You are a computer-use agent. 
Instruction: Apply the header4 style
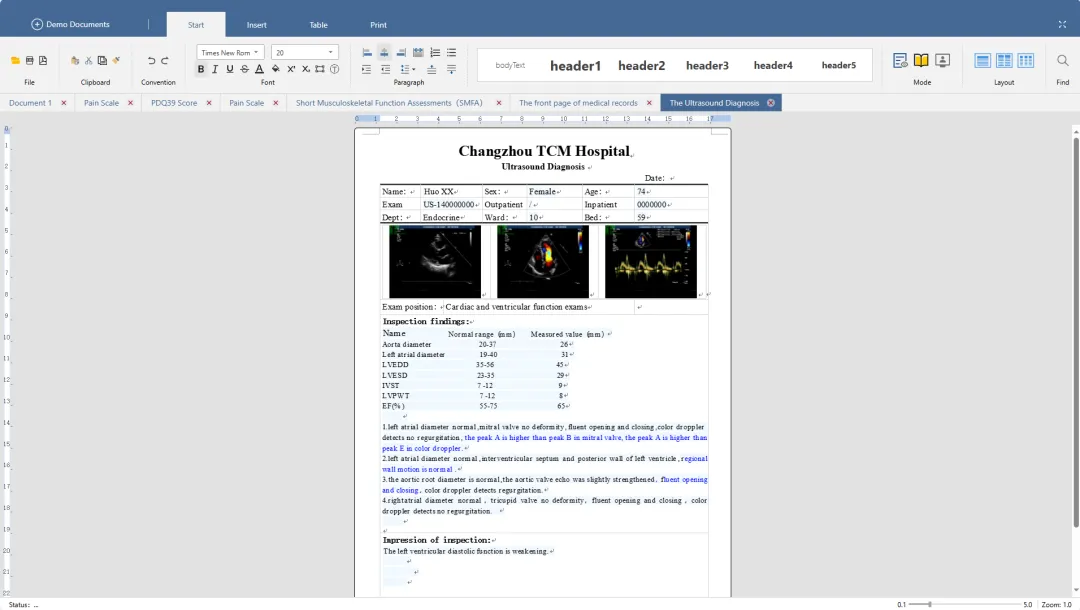[x=773, y=65]
